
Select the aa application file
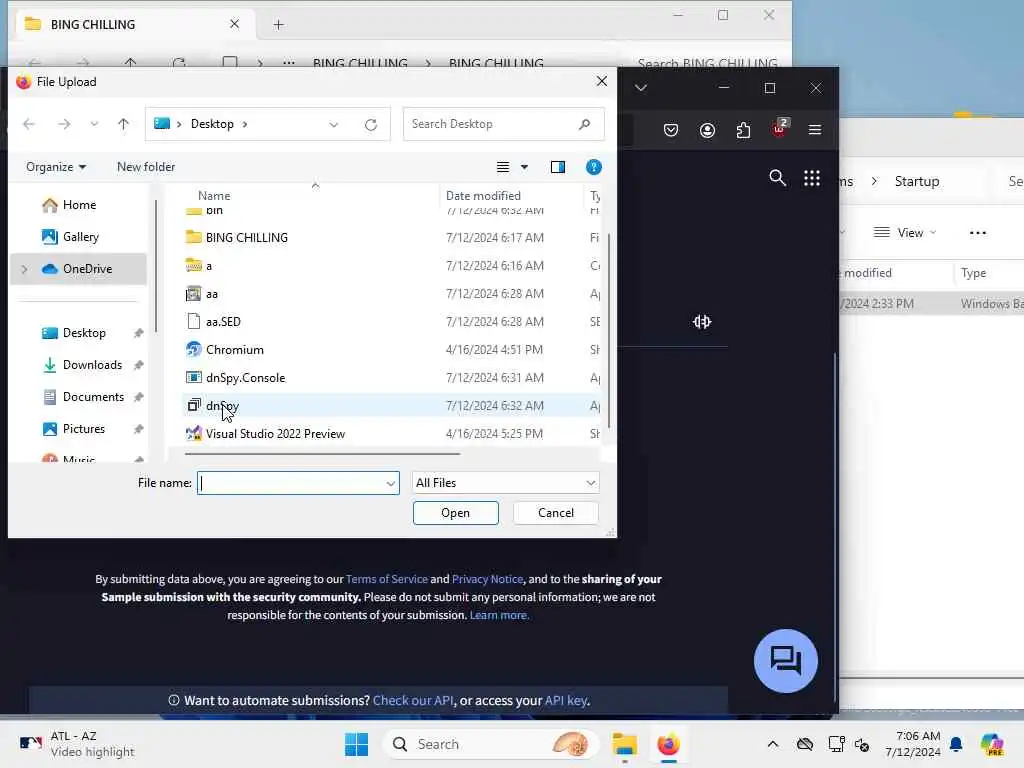[x=212, y=294]
